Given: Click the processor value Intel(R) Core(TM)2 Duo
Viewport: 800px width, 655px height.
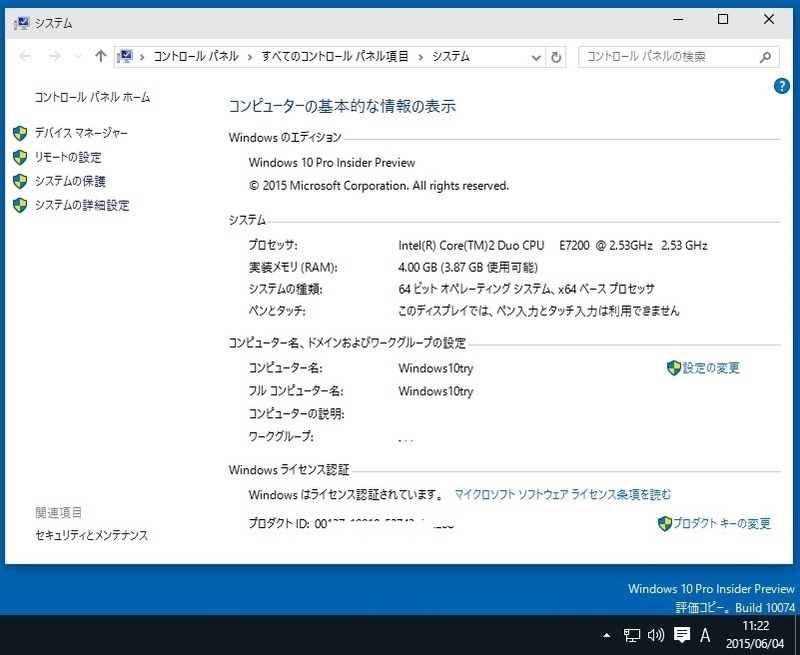Looking at the screenshot, I should (x=553, y=245).
